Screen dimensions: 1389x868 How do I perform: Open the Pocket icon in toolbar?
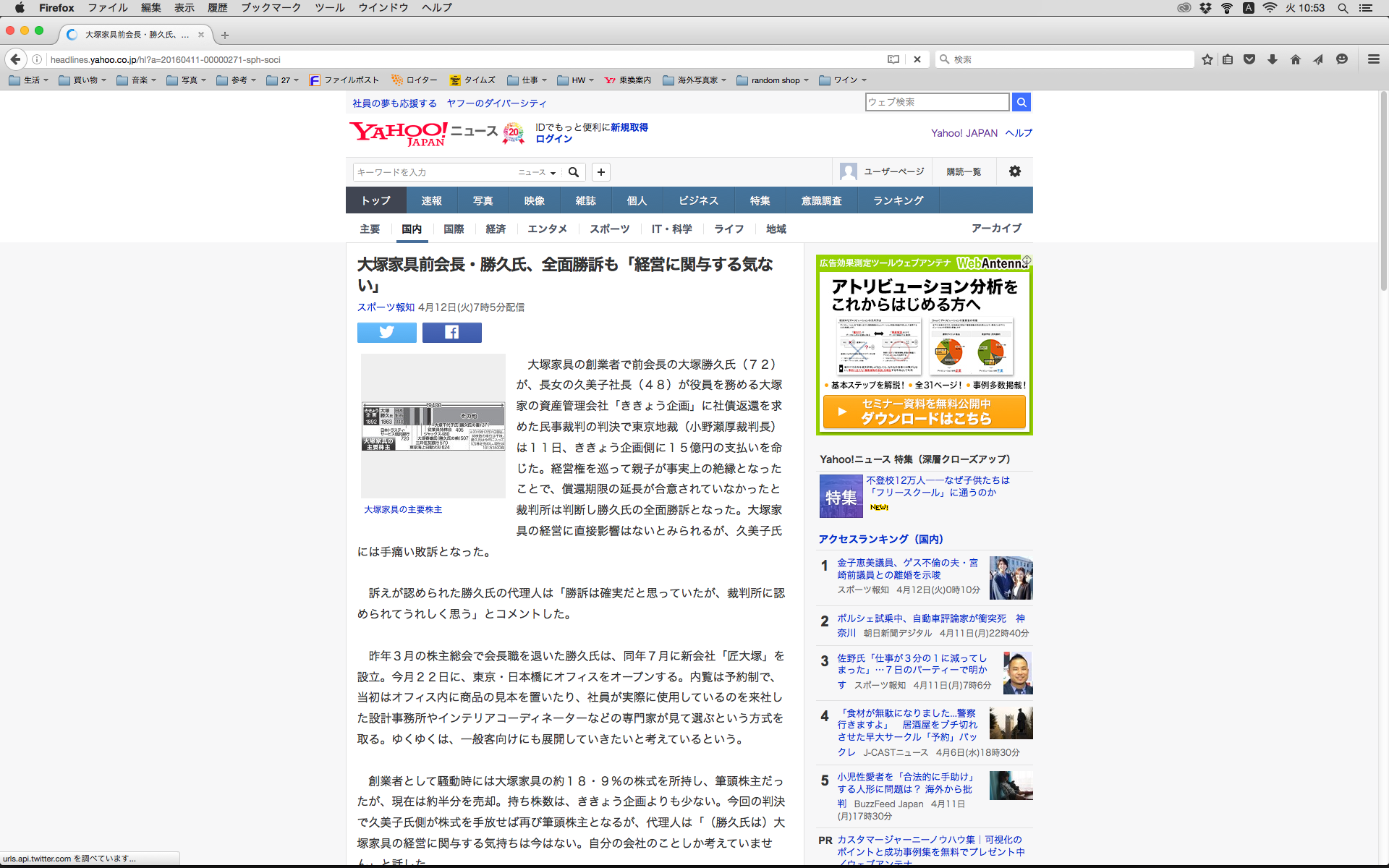click(1249, 59)
